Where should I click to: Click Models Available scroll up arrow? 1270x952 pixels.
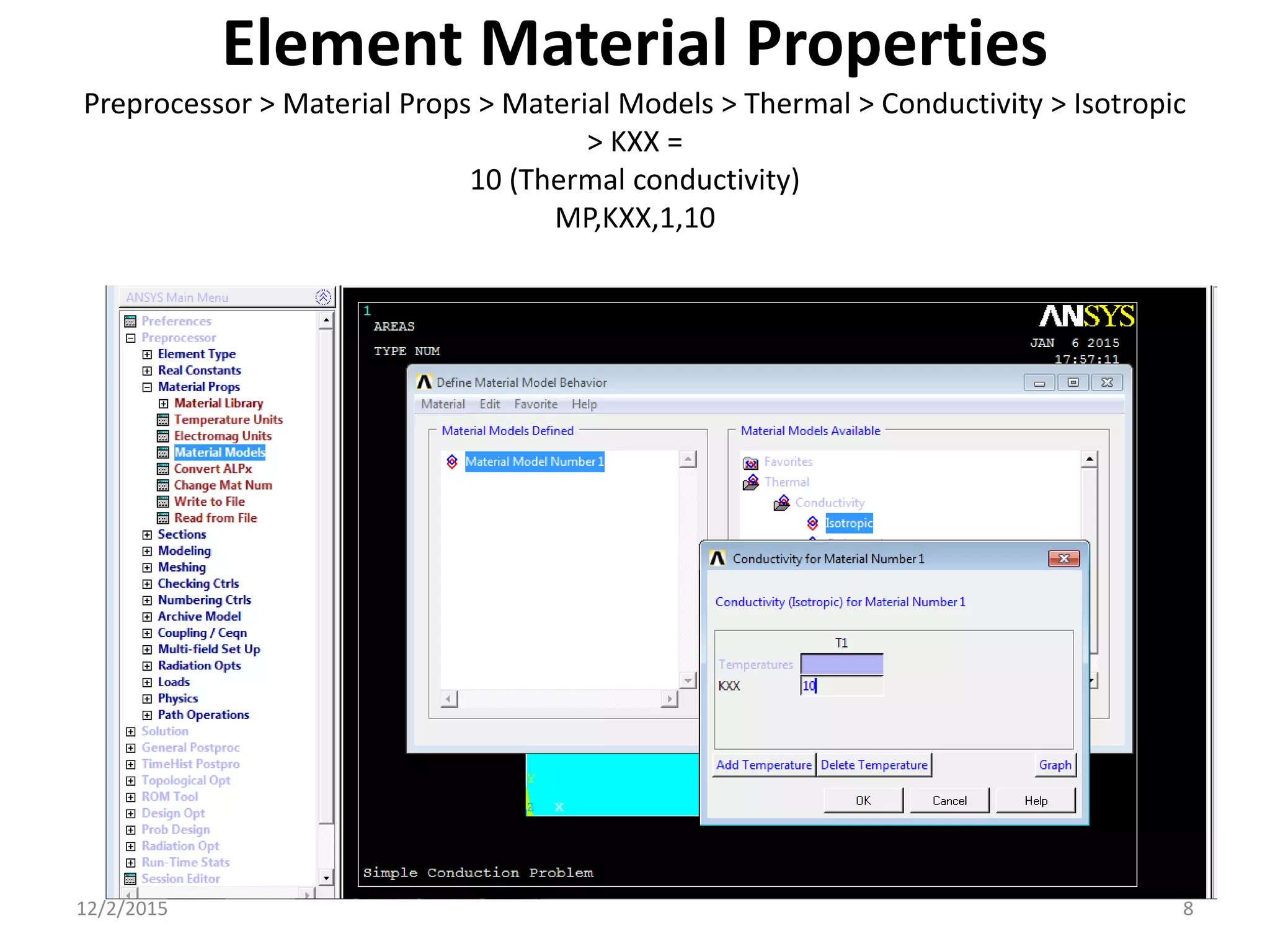[1089, 459]
